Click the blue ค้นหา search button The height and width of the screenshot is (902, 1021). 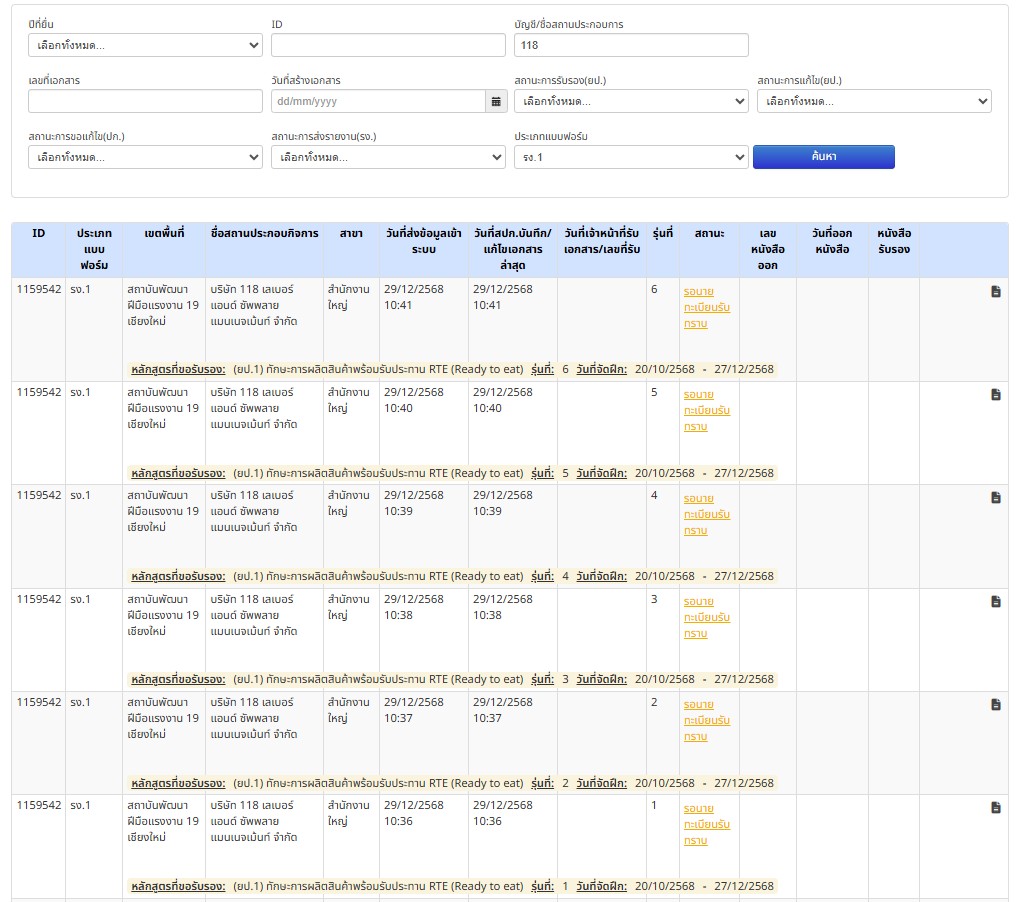coord(823,157)
